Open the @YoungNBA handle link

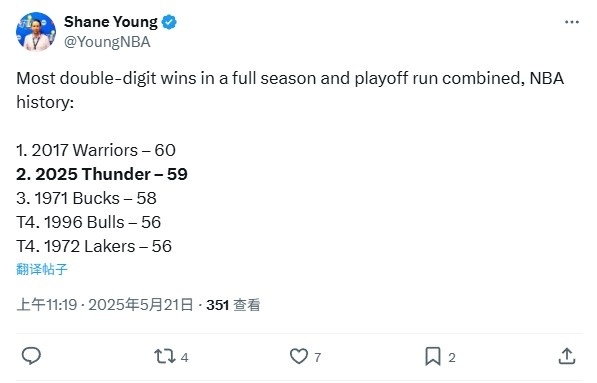107,42
